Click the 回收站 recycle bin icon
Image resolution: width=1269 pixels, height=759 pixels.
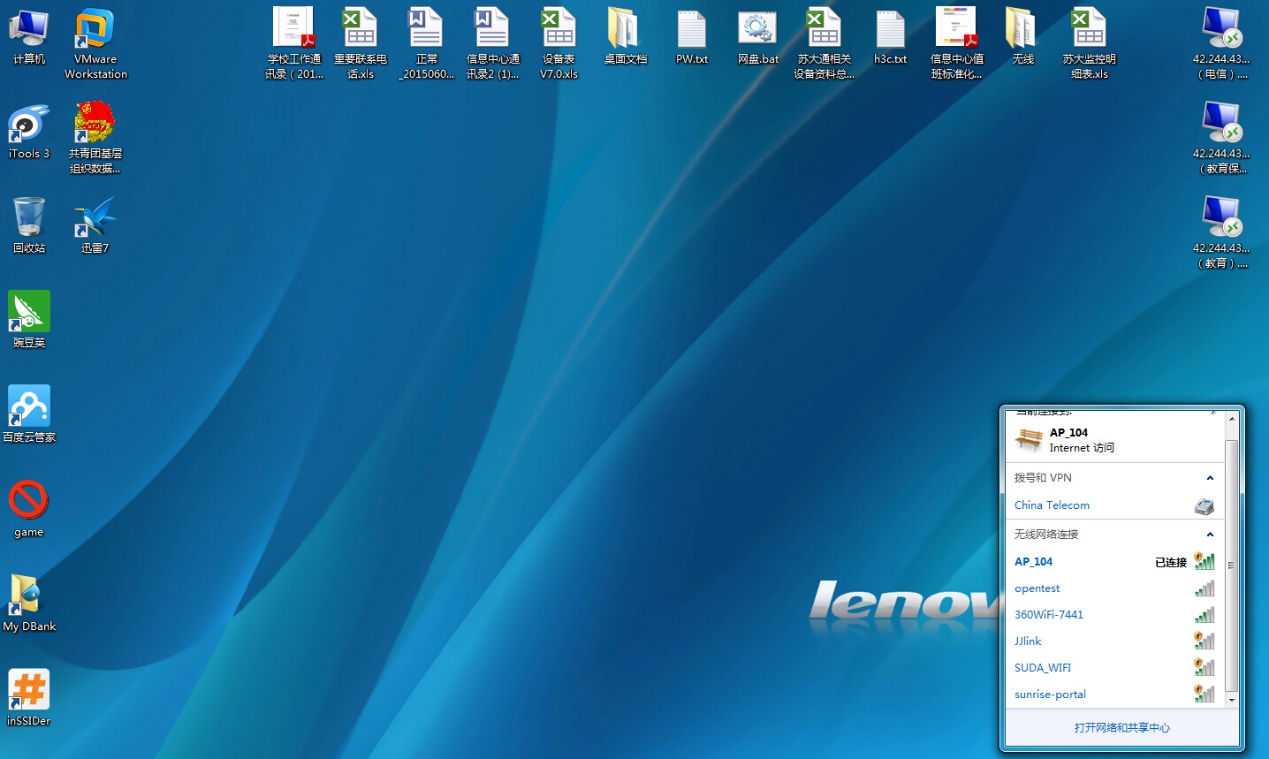tap(29, 219)
